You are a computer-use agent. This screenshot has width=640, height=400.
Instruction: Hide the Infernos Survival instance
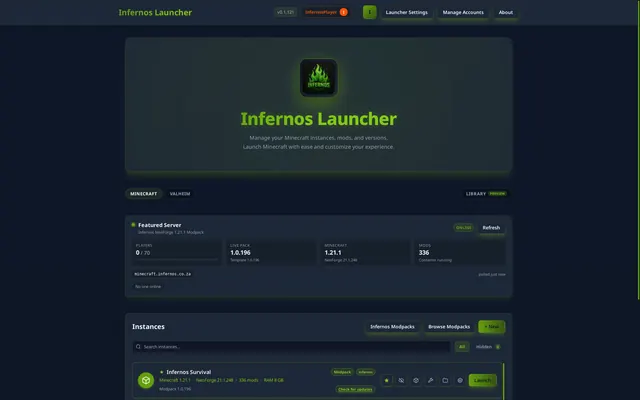click(401, 380)
